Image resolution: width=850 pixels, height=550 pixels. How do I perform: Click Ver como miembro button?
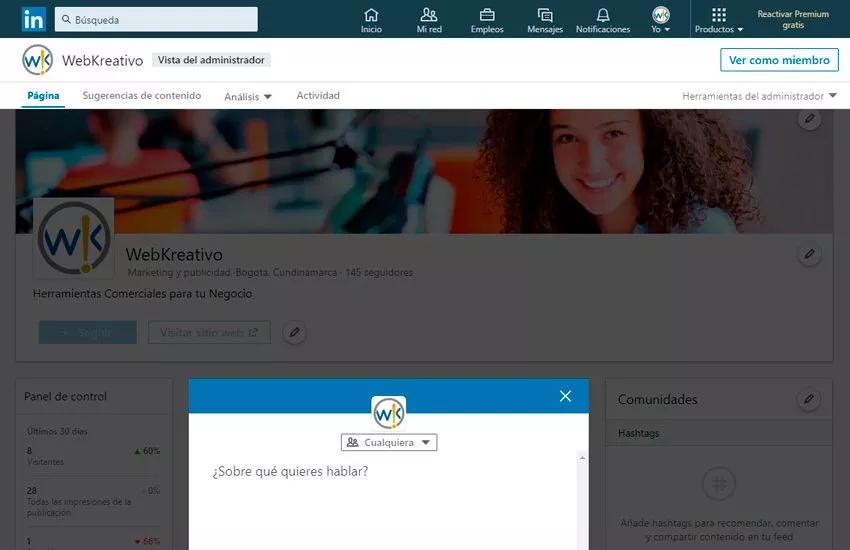(x=779, y=60)
